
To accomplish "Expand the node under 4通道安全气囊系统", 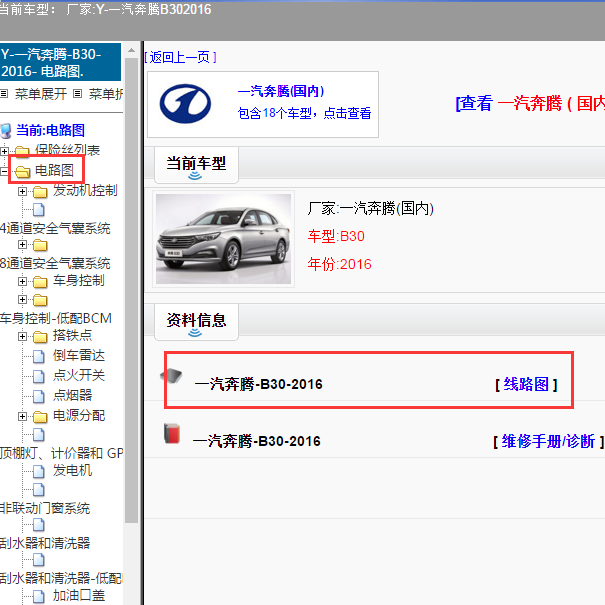I will pyautogui.click(x=22, y=245).
